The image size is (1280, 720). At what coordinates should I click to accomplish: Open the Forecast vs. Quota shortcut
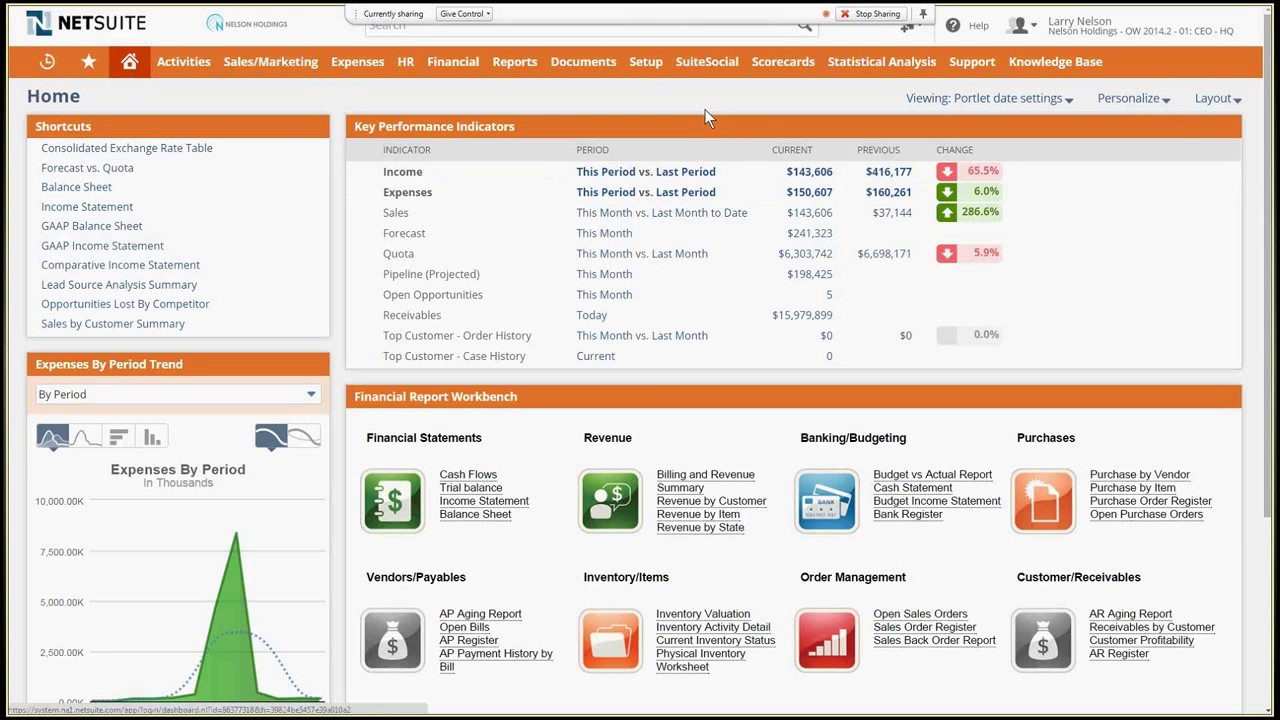click(87, 168)
